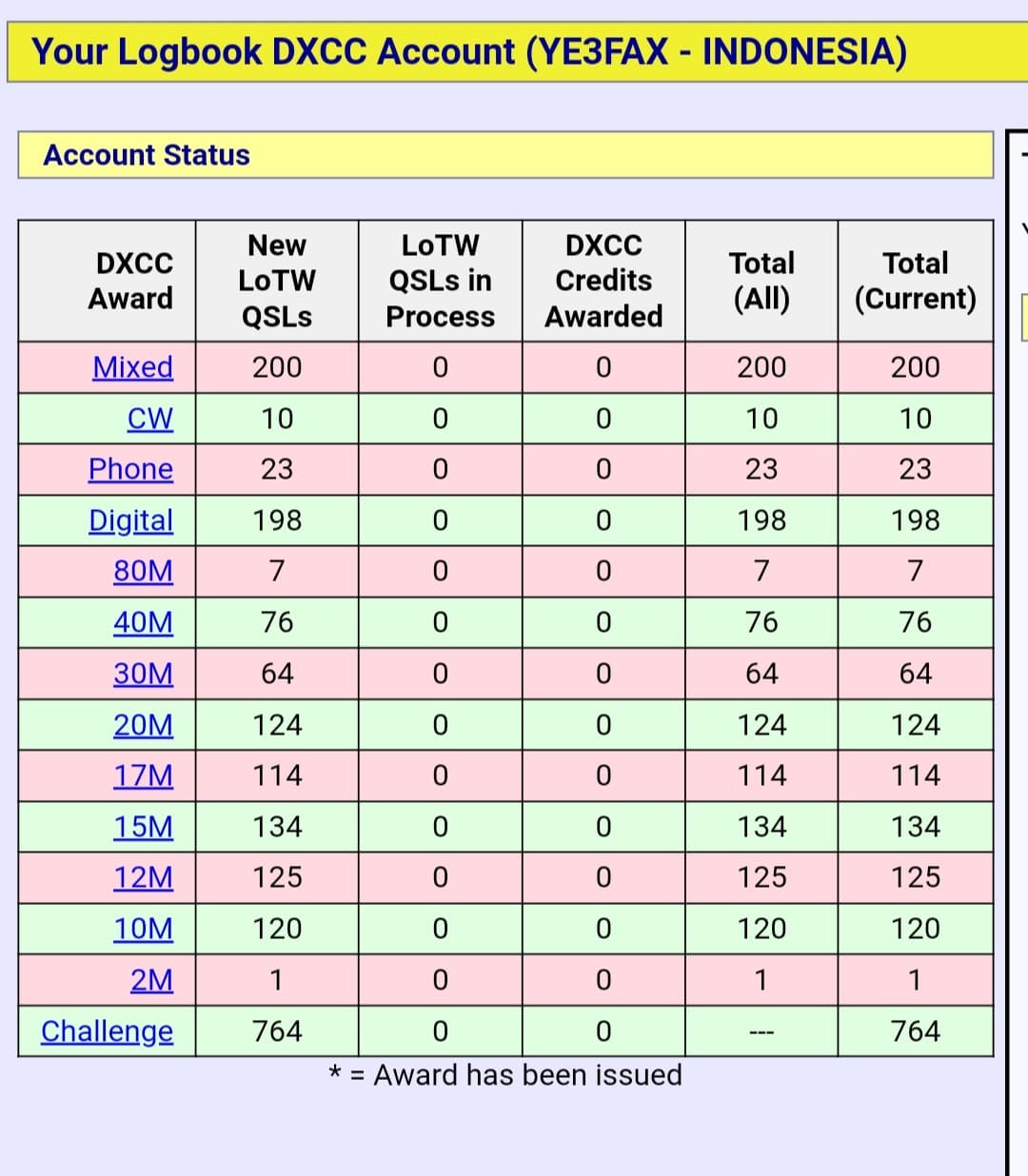Image resolution: width=1028 pixels, height=1176 pixels.
Task: Open the 80M band award link
Action: tap(143, 571)
